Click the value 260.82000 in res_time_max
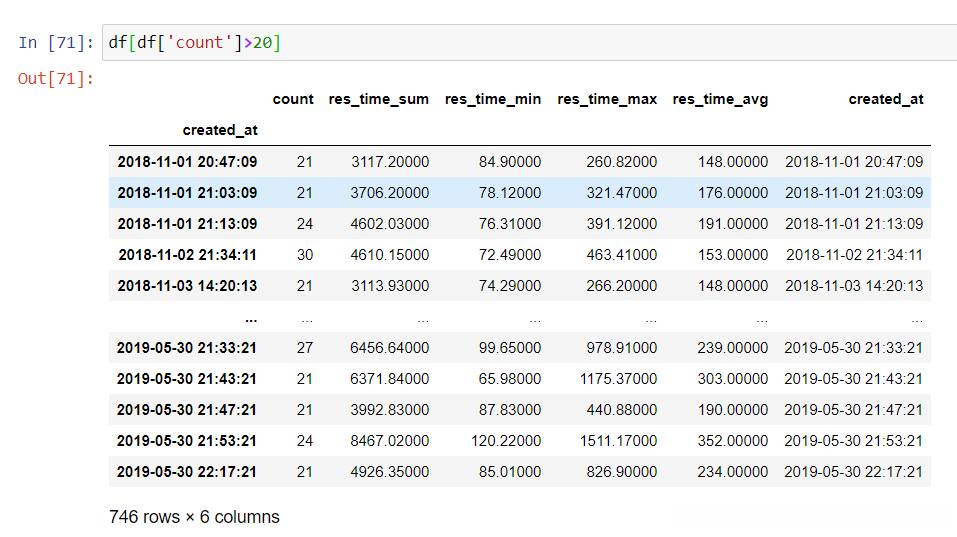This screenshot has height=537, width=957. 622,162
